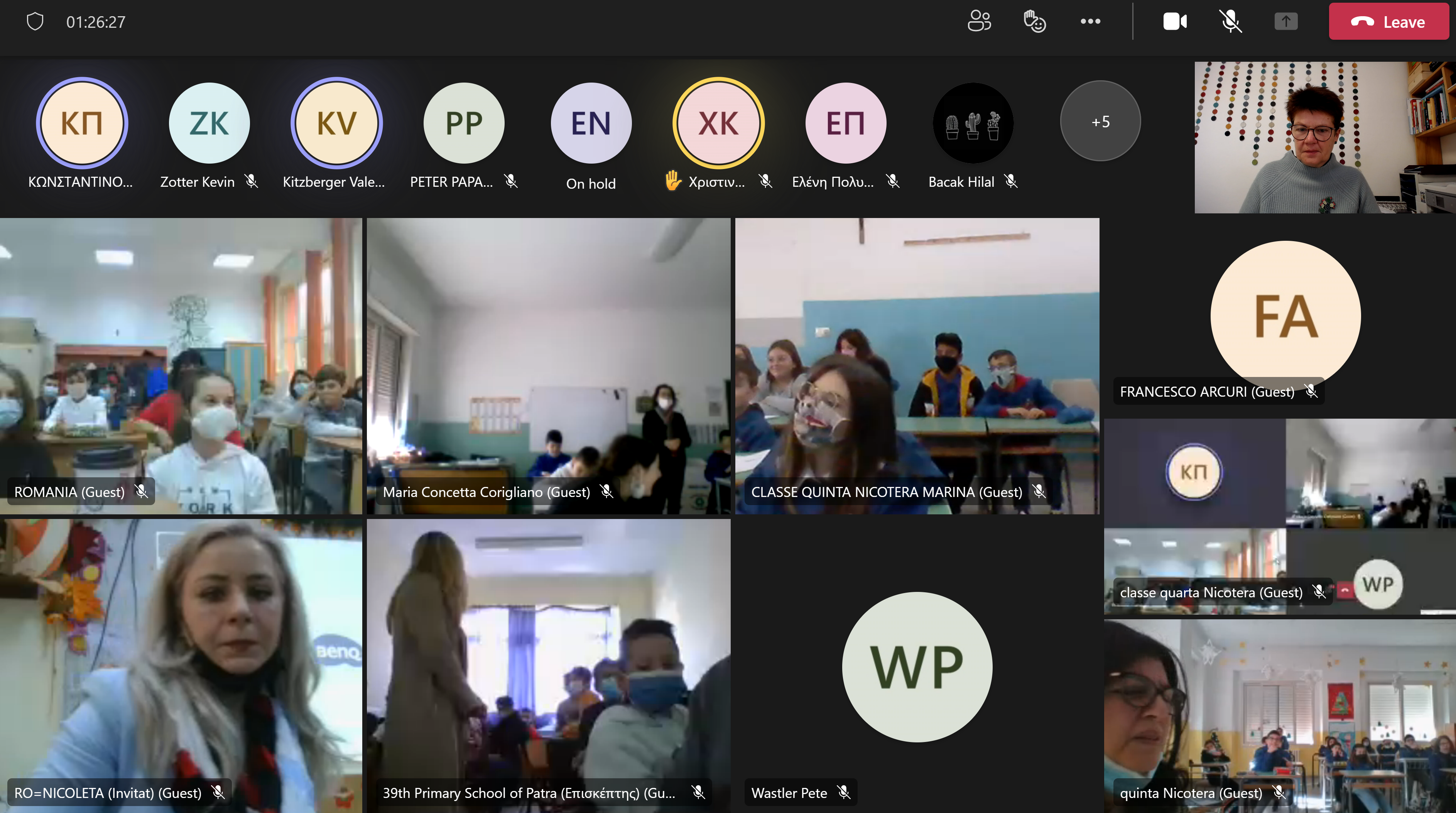Click the FRANCESCO ARCURI (Guest) name label
The height and width of the screenshot is (813, 1456).
[1206, 391]
